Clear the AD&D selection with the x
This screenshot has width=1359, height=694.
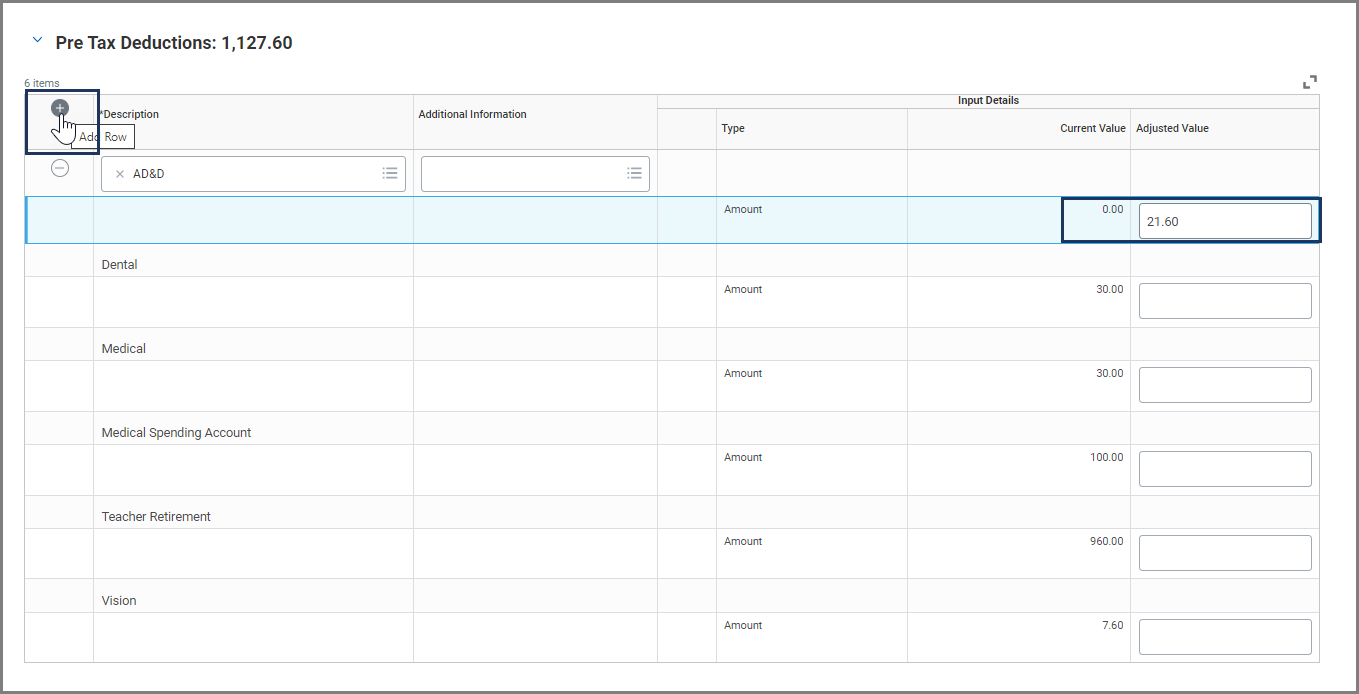(120, 174)
